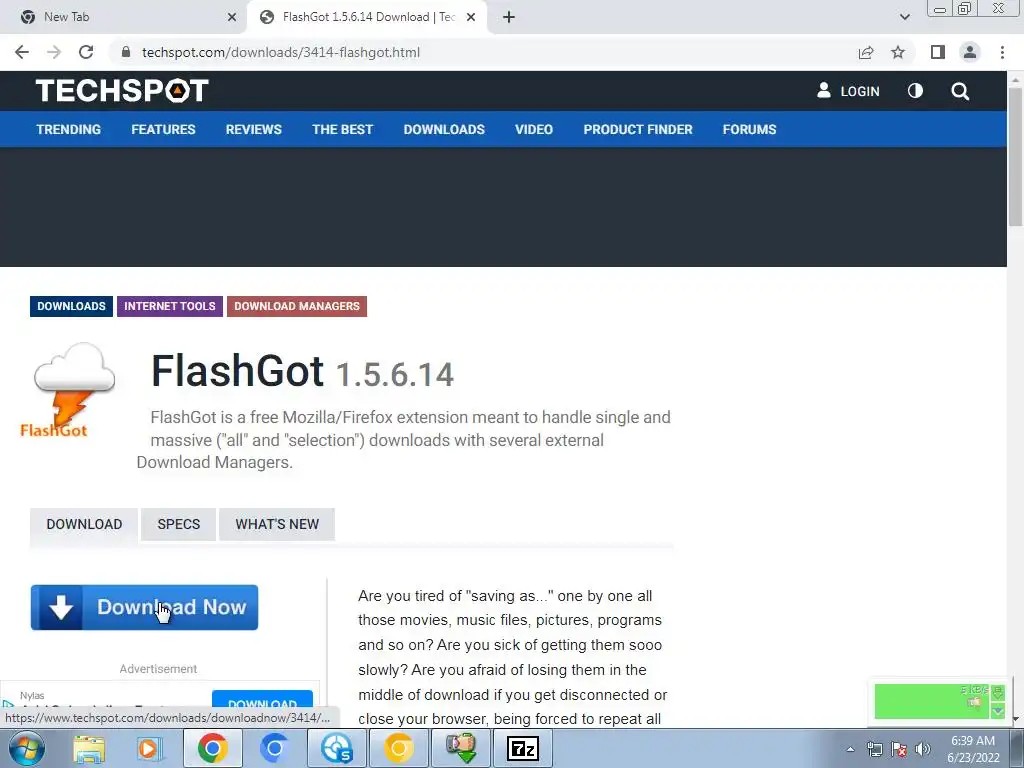
Task: Open 7-Zip from taskbar
Action: click(x=523, y=748)
